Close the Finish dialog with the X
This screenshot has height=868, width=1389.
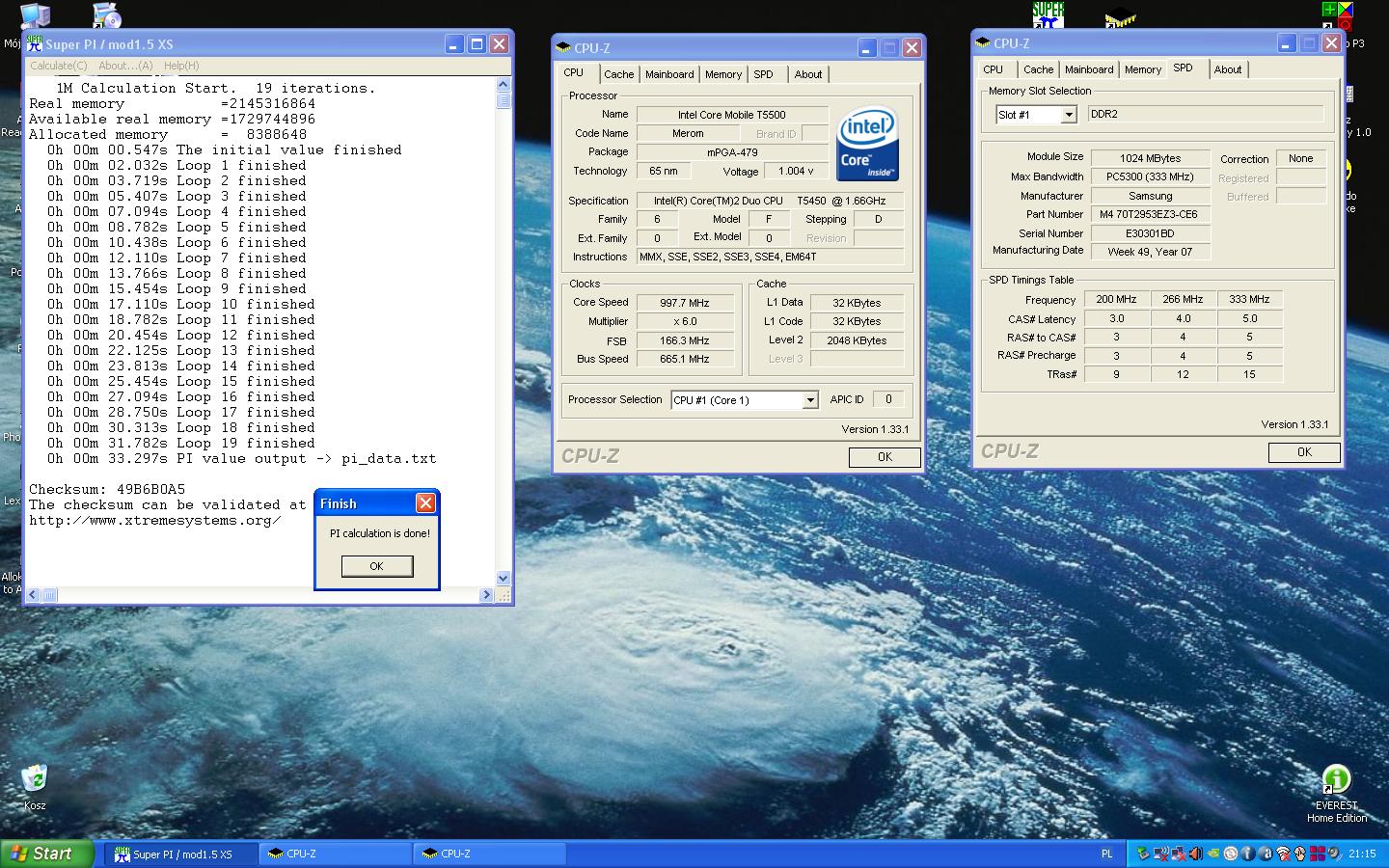[424, 503]
